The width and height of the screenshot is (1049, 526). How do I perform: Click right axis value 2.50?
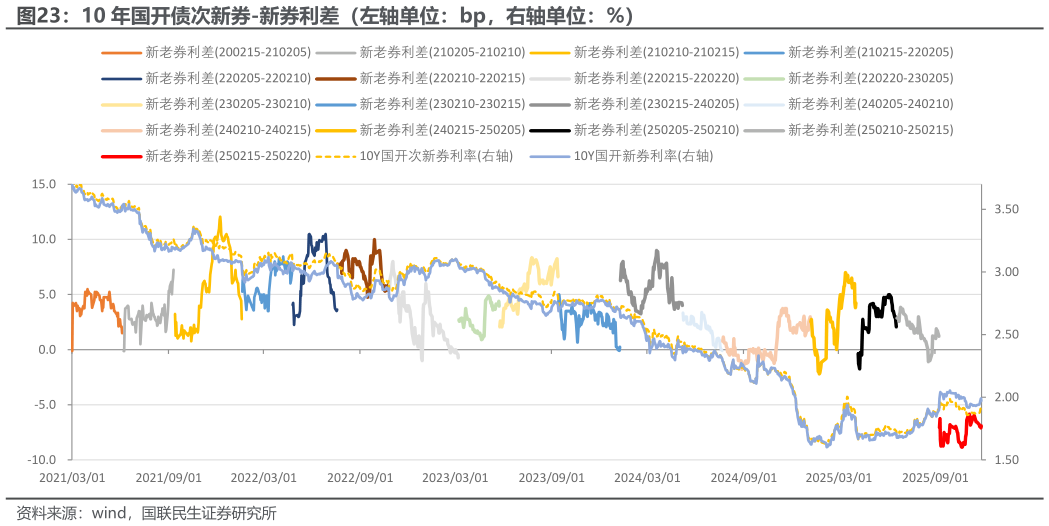[1007, 334]
